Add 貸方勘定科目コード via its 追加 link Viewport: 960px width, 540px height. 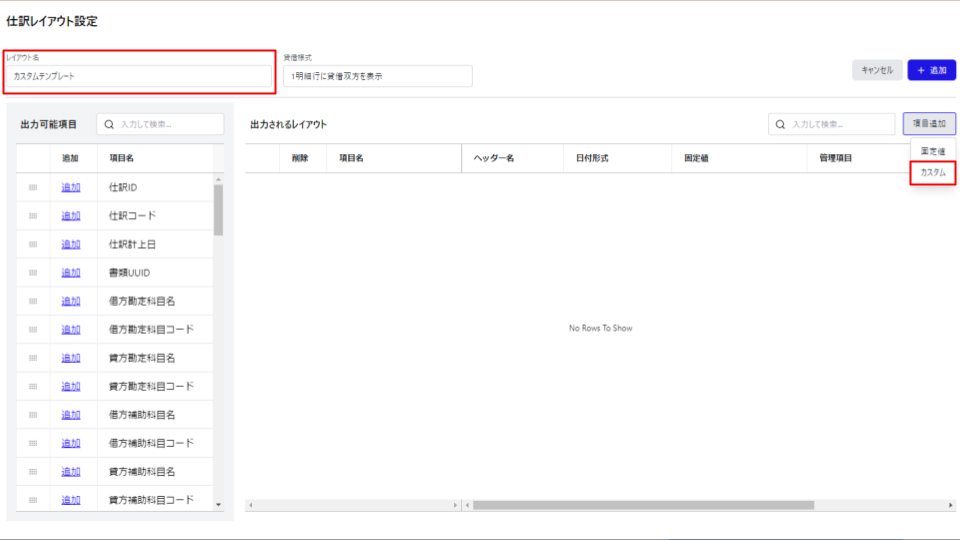pos(71,386)
